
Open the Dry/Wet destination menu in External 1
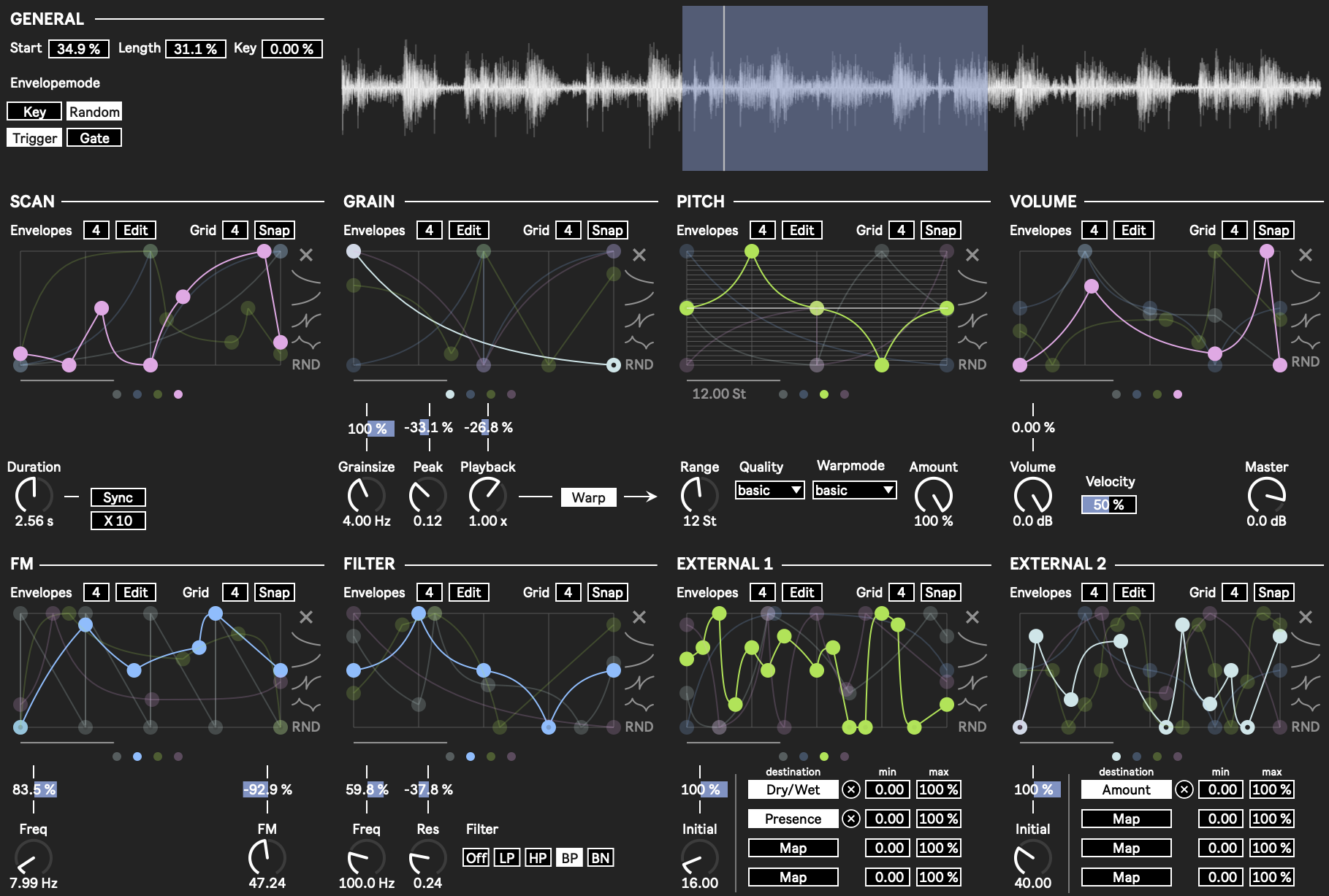[793, 789]
